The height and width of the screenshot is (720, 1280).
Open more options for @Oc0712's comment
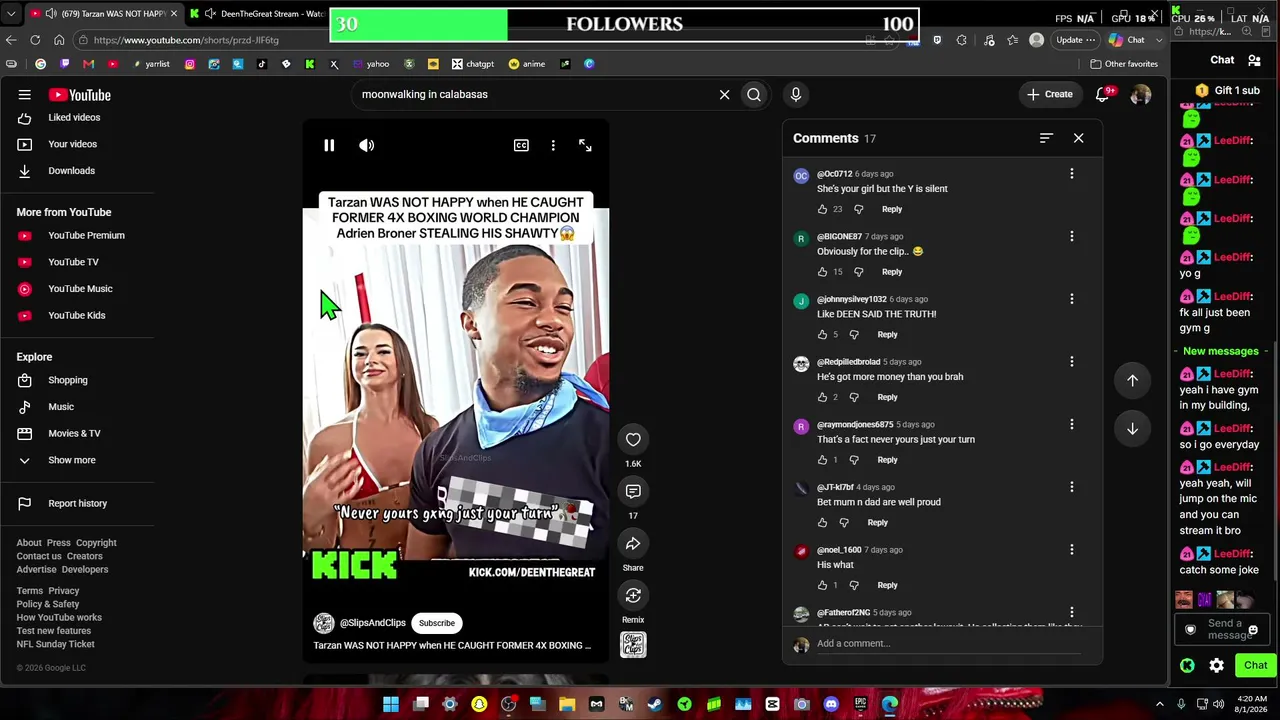(1072, 174)
